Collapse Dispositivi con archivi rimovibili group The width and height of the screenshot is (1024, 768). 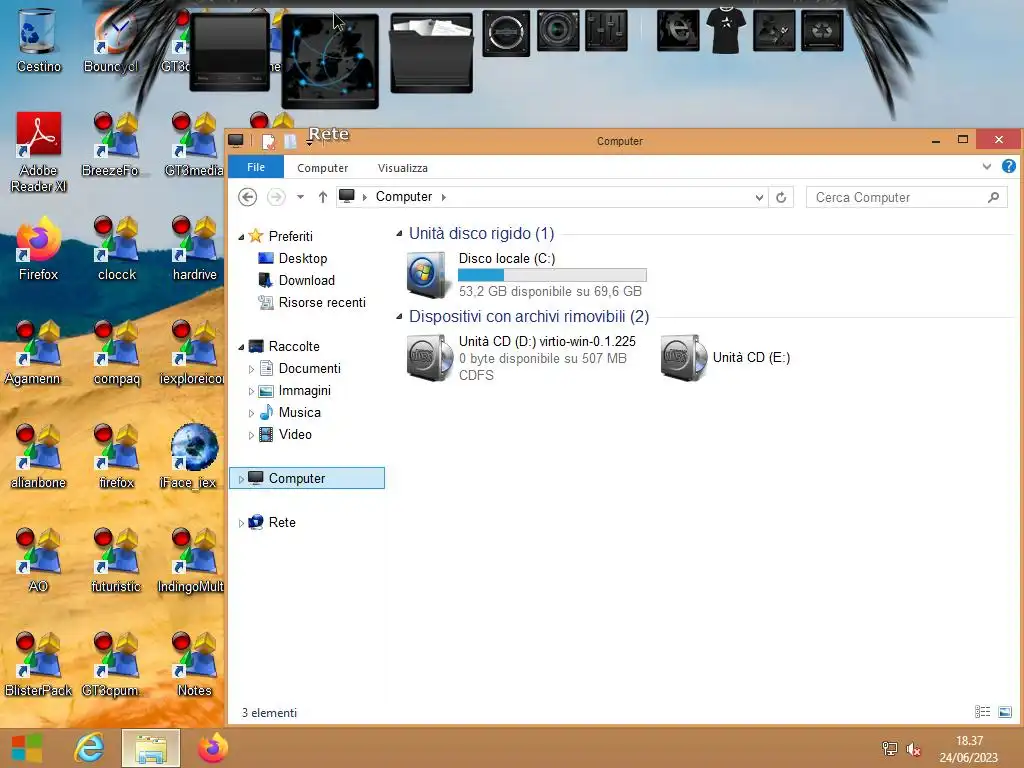click(399, 316)
